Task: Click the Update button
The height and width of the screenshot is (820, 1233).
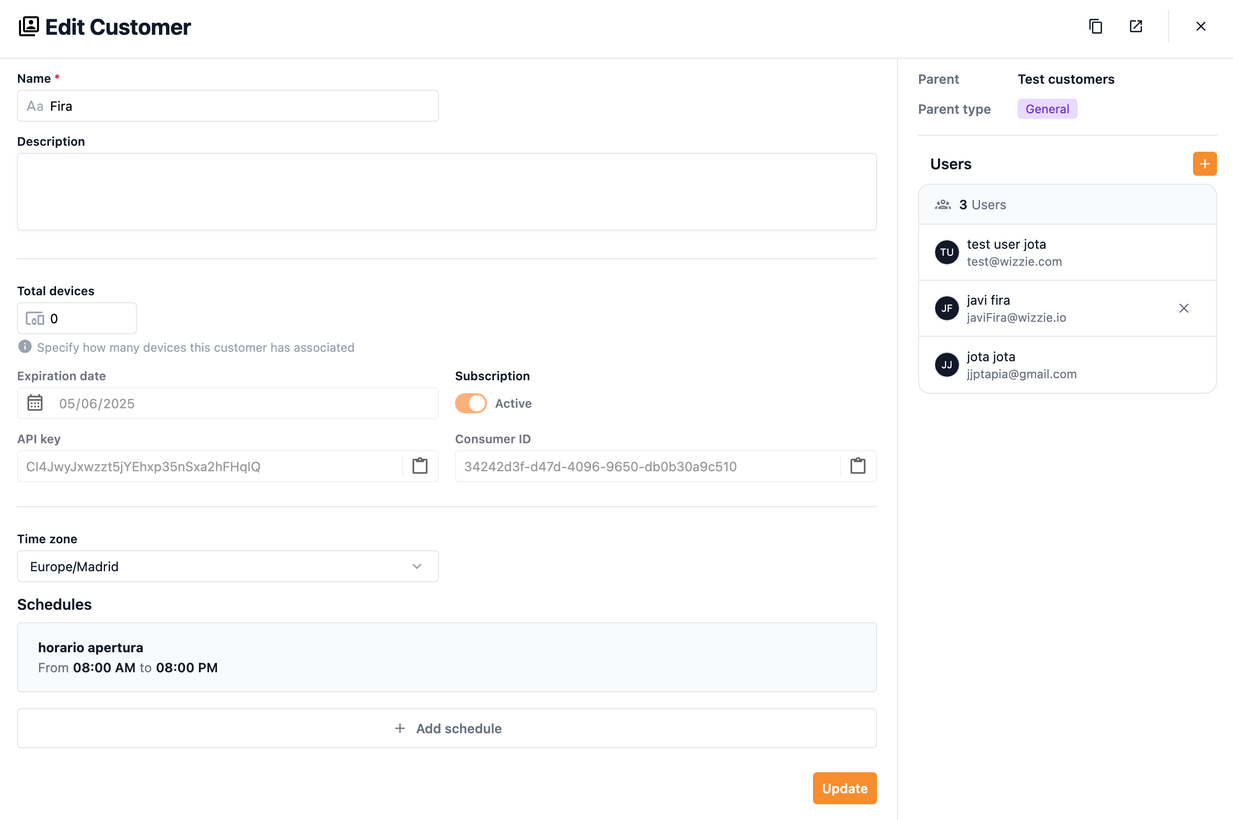Action: point(844,788)
